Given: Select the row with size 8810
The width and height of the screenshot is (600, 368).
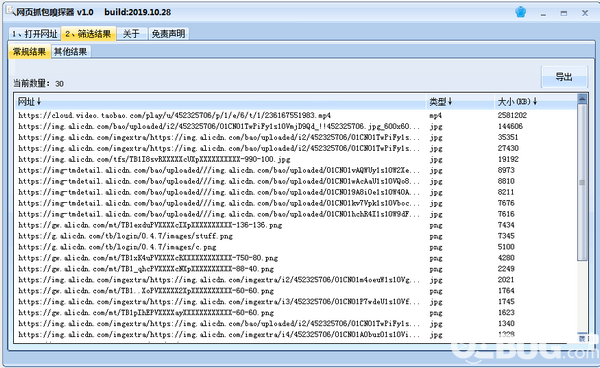Looking at the screenshot, I should pyautogui.click(x=295, y=181).
